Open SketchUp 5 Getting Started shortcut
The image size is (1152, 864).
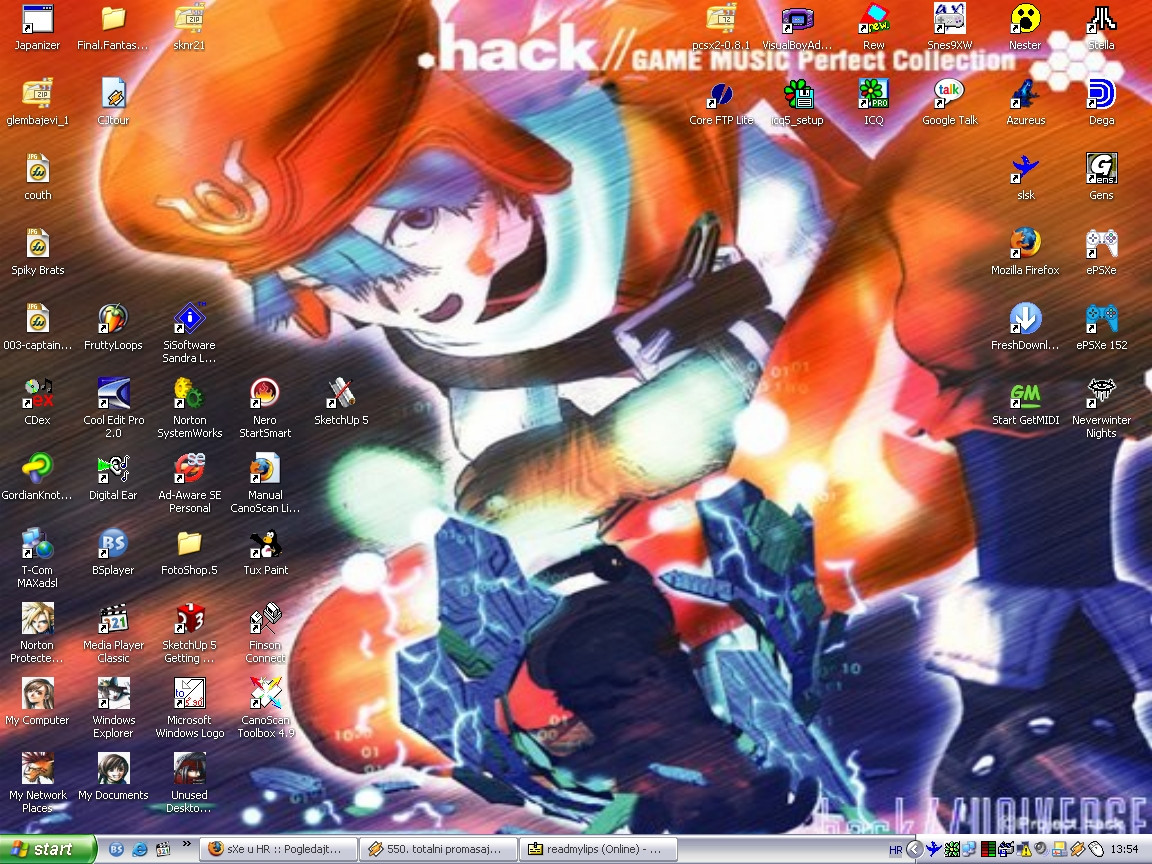[189, 633]
